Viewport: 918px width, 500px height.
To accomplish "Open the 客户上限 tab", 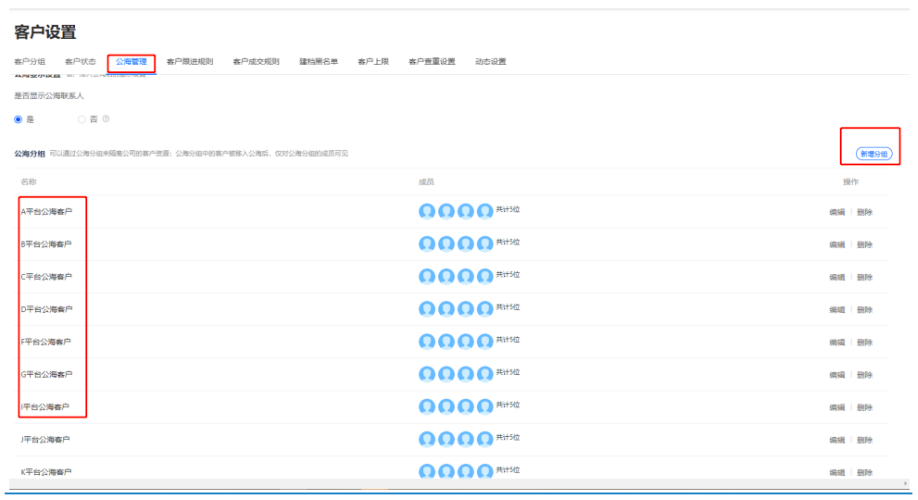I will pos(374,61).
